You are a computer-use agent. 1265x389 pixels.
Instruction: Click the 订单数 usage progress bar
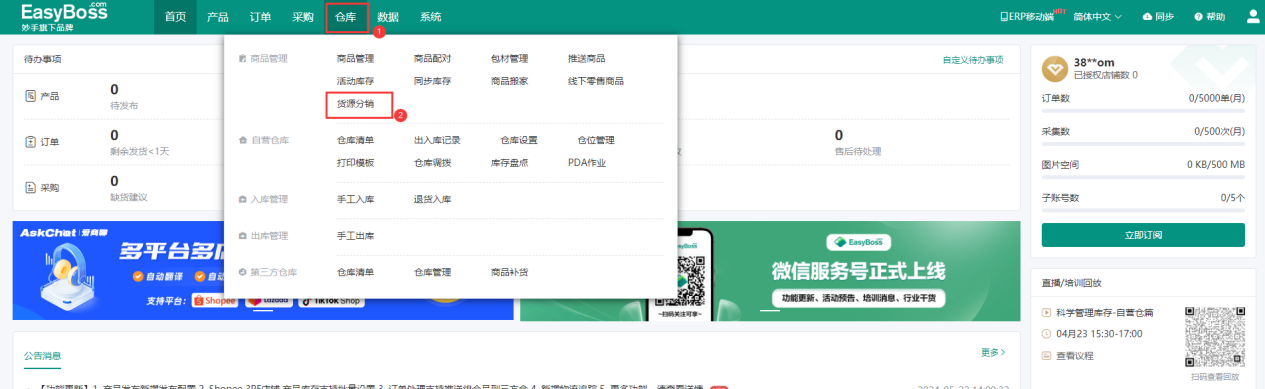coord(1143,111)
